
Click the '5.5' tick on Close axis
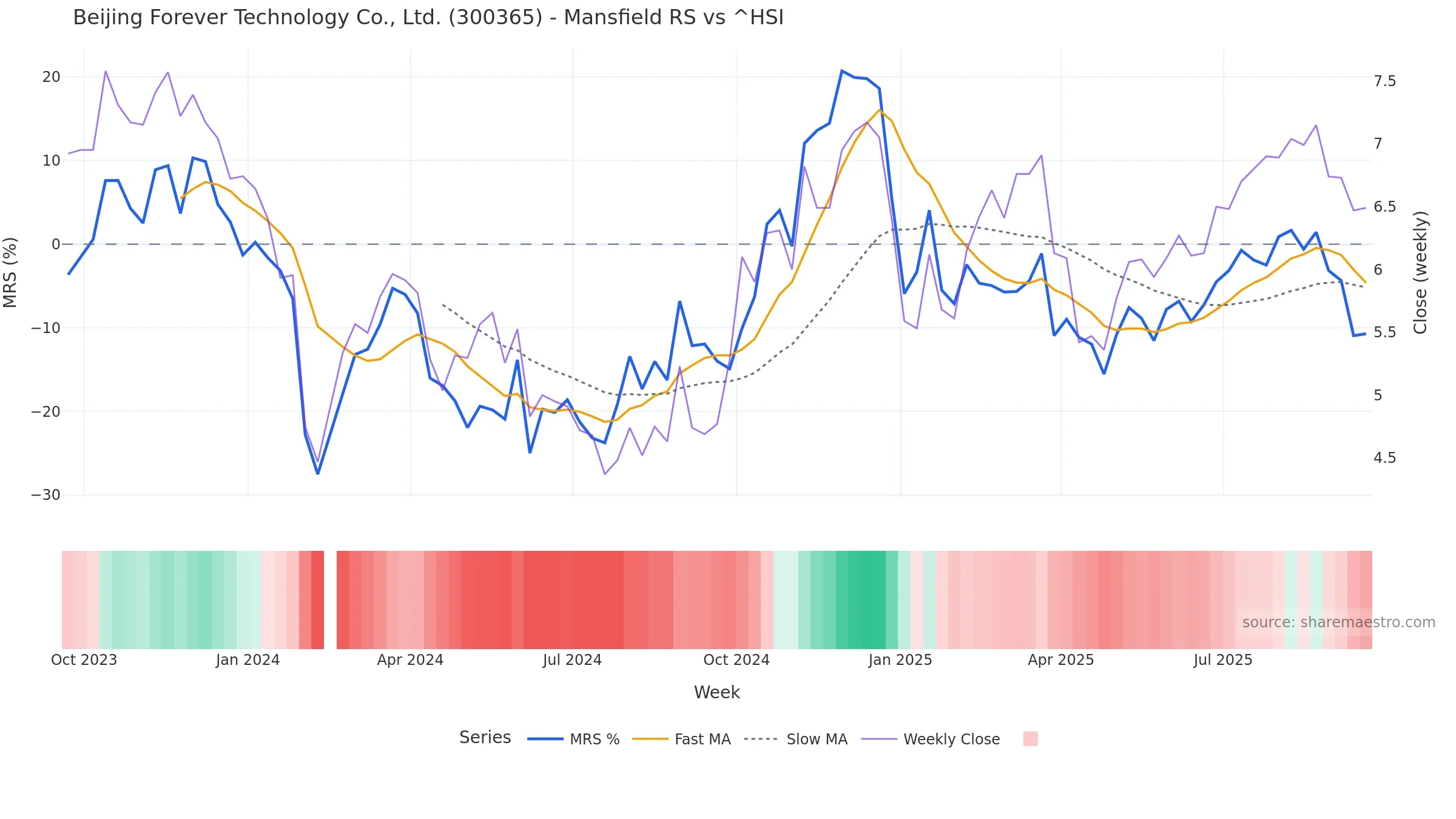click(1385, 332)
